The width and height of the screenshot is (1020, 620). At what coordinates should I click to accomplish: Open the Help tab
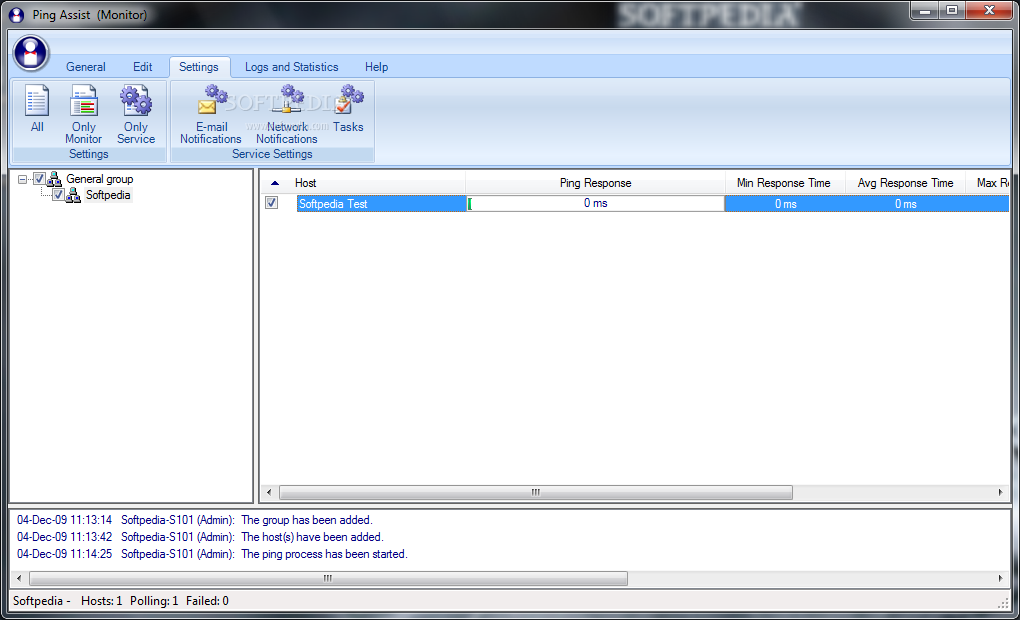pos(377,67)
